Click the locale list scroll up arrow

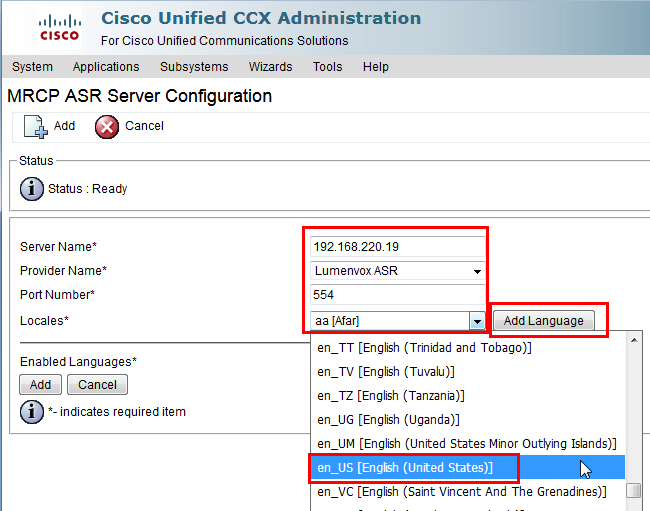click(x=634, y=340)
